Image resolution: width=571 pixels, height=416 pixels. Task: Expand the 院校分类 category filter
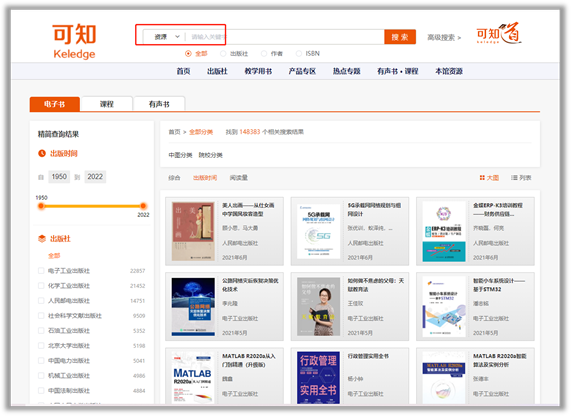210,155
